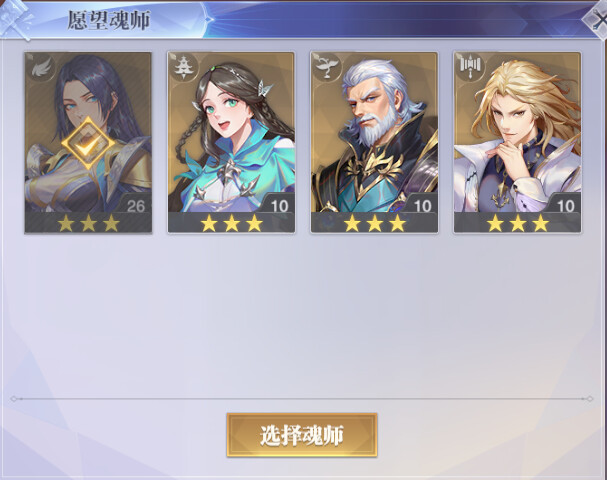The height and width of the screenshot is (480, 607).
Task: Select the white-bearded elder card
Action: click(374, 142)
